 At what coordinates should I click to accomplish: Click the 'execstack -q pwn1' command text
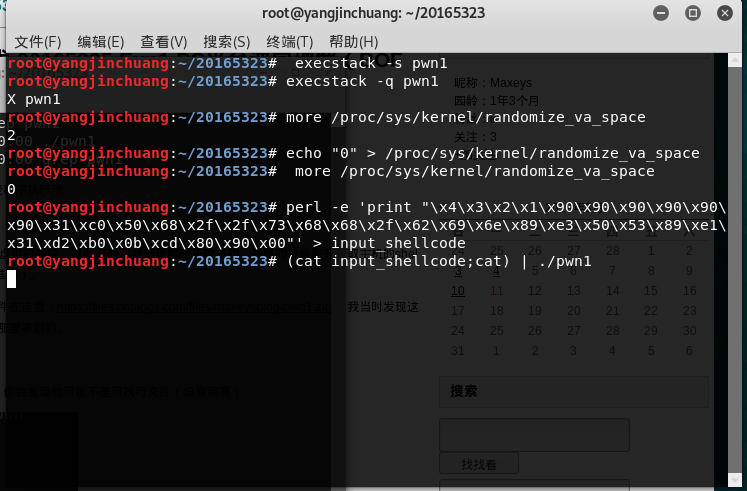(362, 81)
